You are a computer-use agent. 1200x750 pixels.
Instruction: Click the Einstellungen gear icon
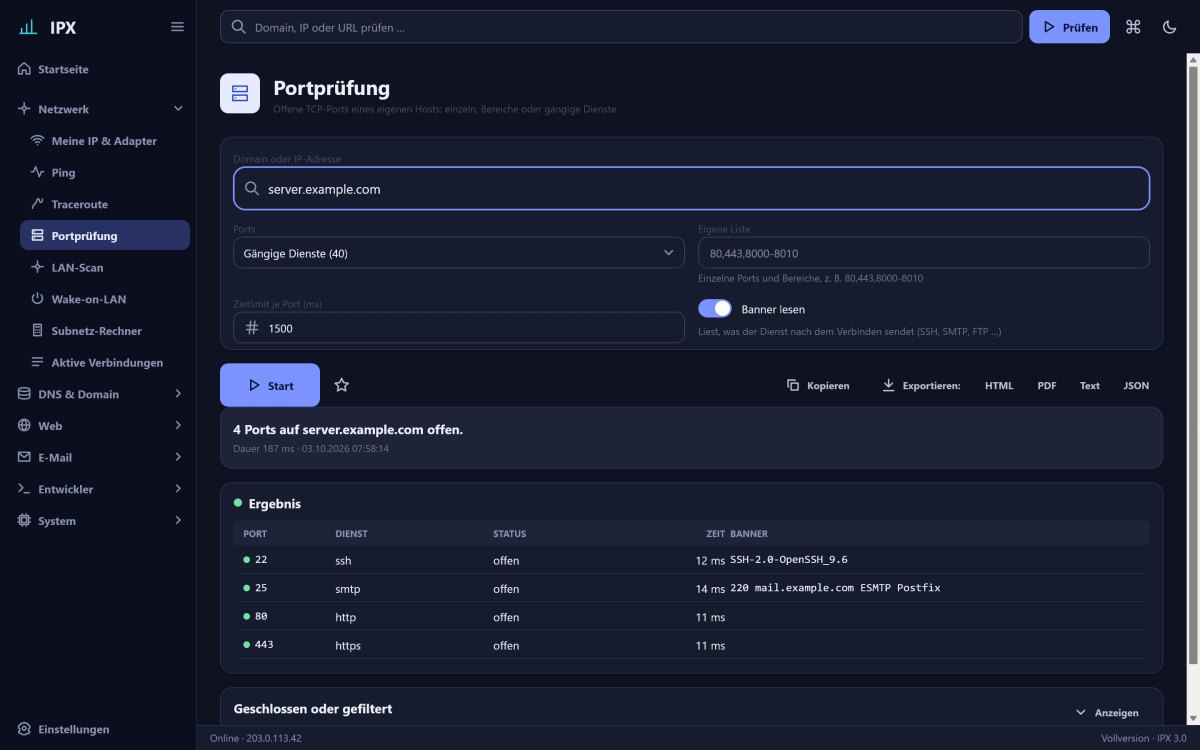24,729
